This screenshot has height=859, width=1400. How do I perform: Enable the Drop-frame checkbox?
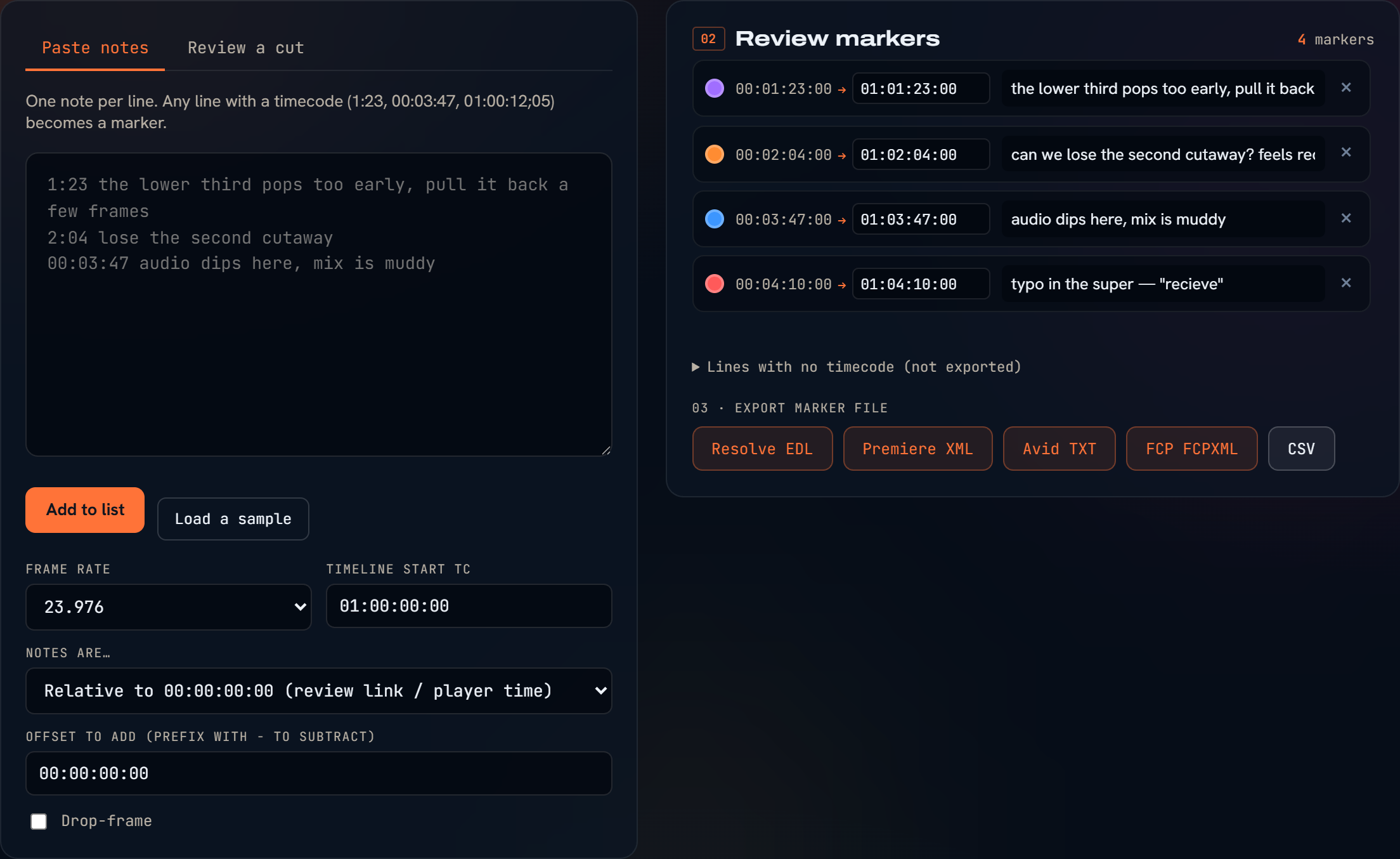click(39, 822)
